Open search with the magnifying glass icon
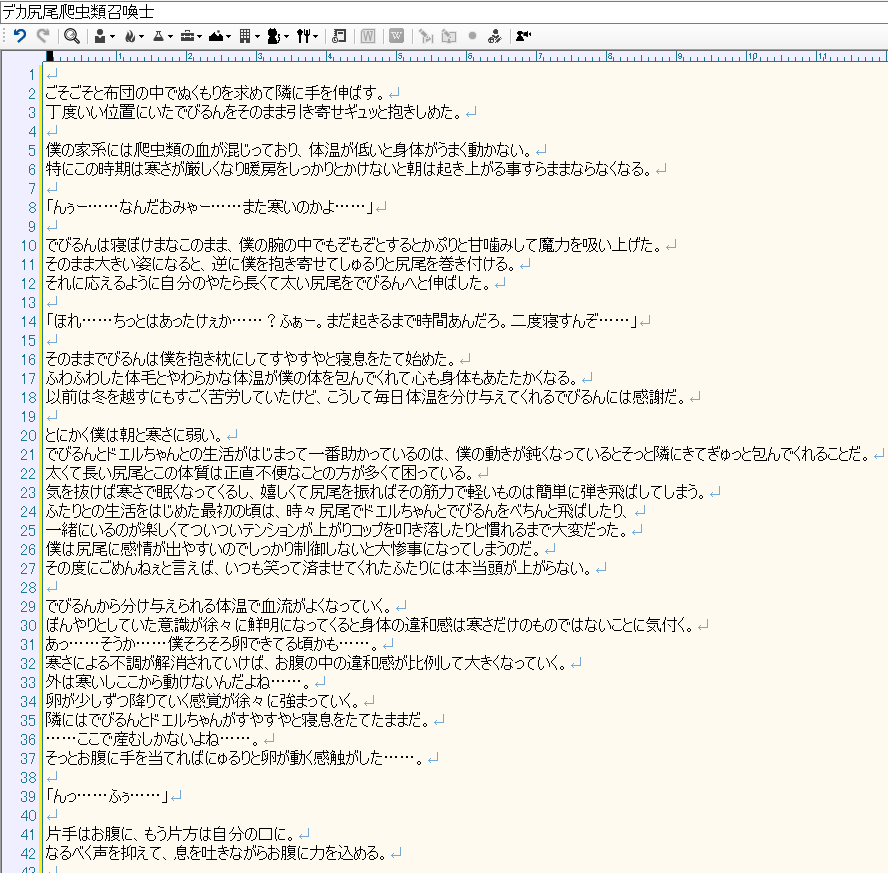Viewport: 888px width, 873px height. coord(71,36)
